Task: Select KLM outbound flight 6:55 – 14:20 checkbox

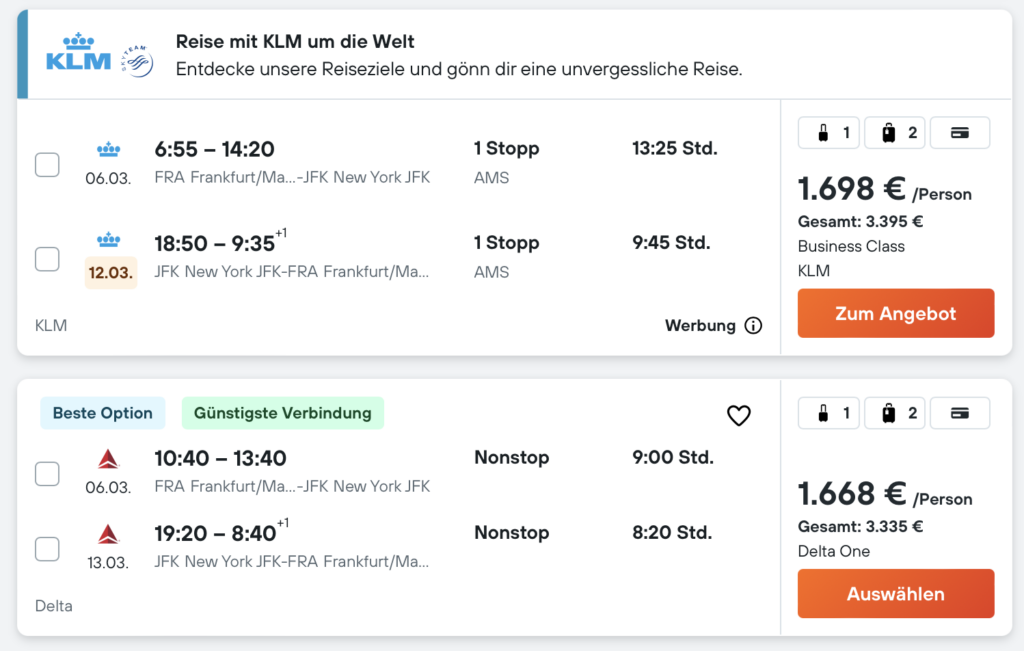Action: 47,164
